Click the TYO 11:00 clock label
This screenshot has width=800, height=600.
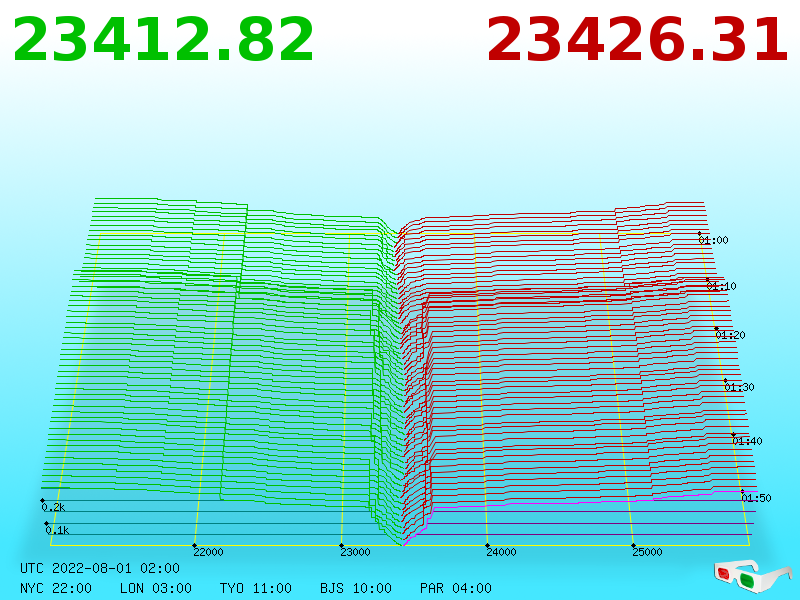[256, 588]
